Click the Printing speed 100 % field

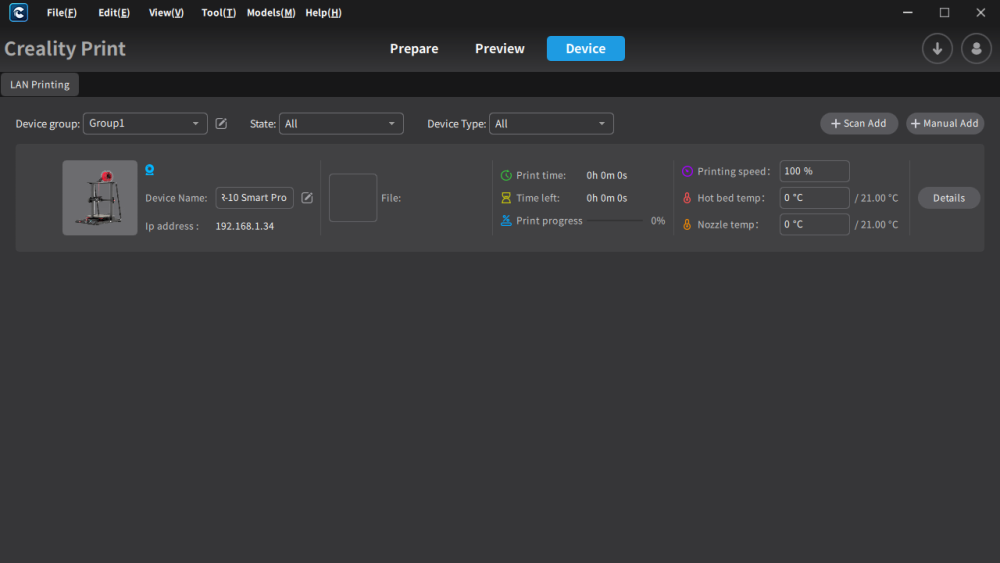click(x=814, y=171)
